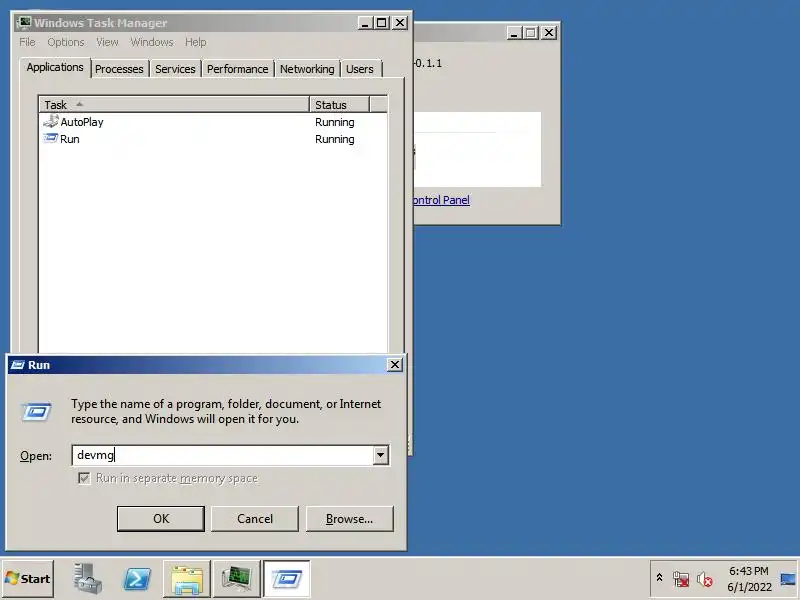The image size is (800, 600).
Task: Select the AutoPlay row text
Action: [82, 122]
